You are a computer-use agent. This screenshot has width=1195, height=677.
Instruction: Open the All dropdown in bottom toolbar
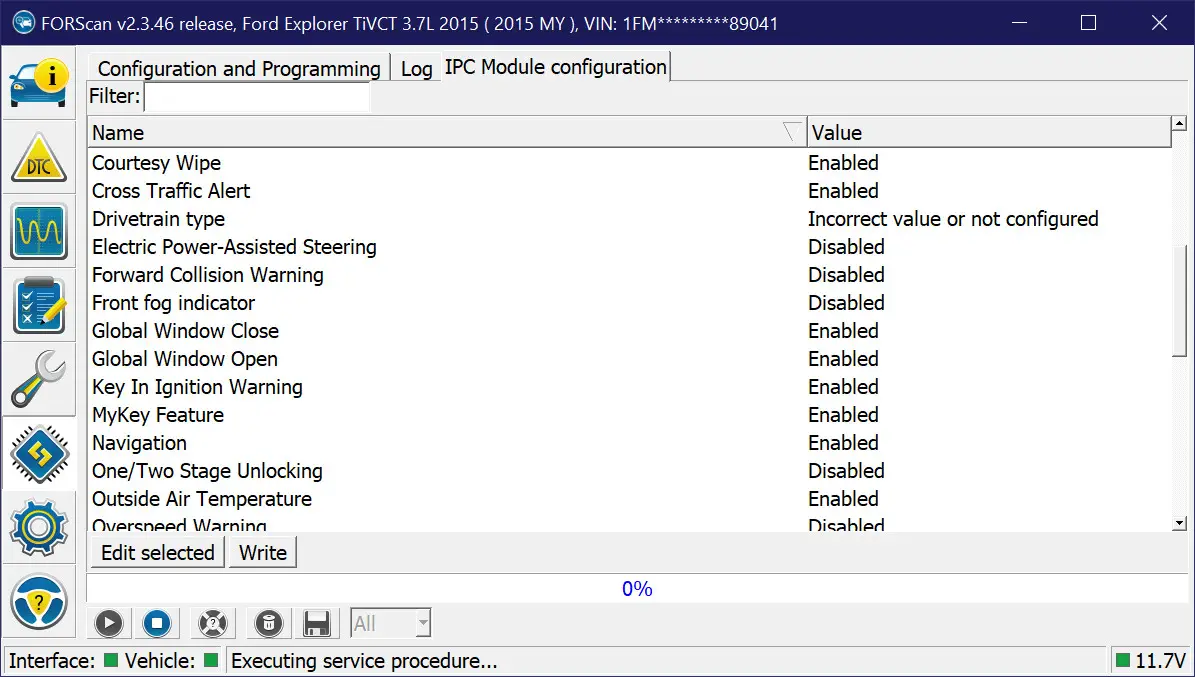click(391, 624)
